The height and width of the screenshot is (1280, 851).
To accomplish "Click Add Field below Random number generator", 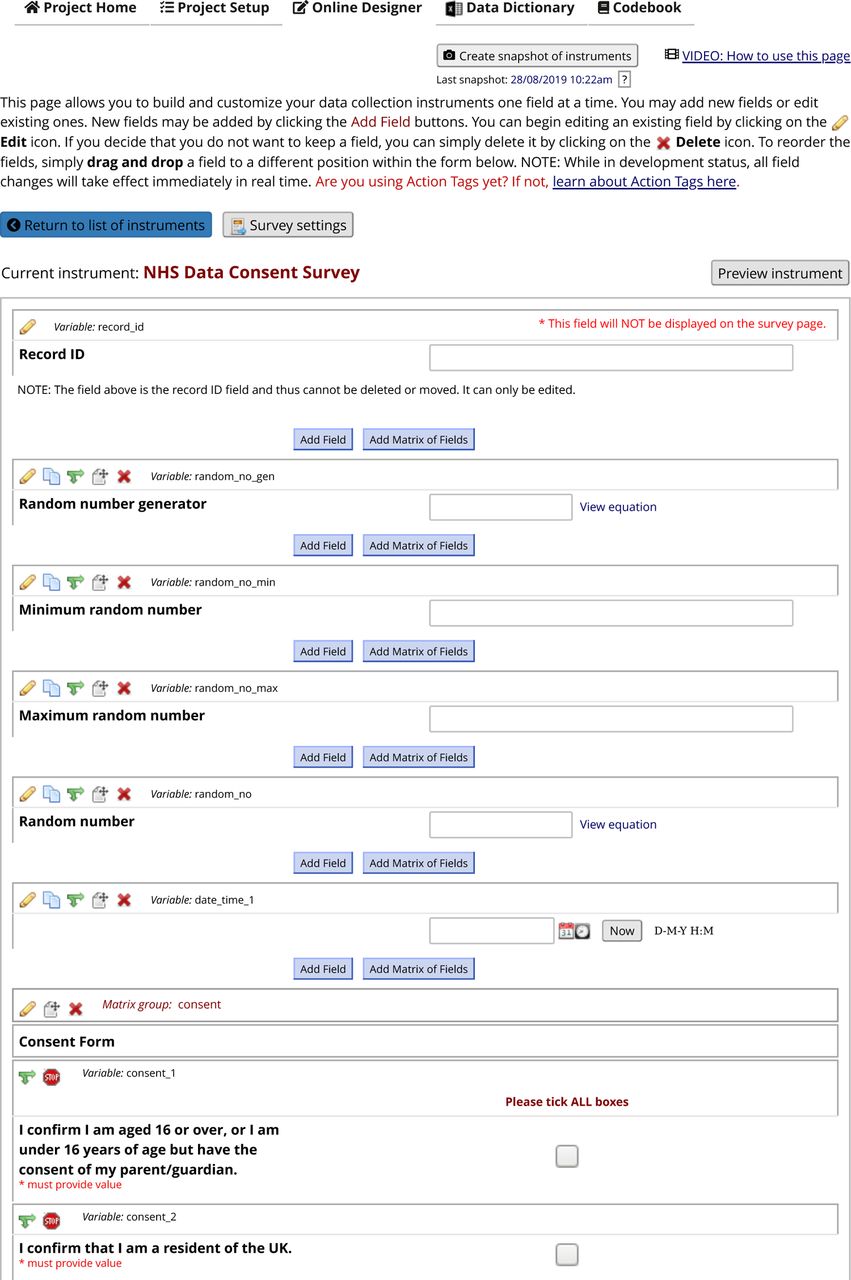I will pyautogui.click(x=323, y=545).
